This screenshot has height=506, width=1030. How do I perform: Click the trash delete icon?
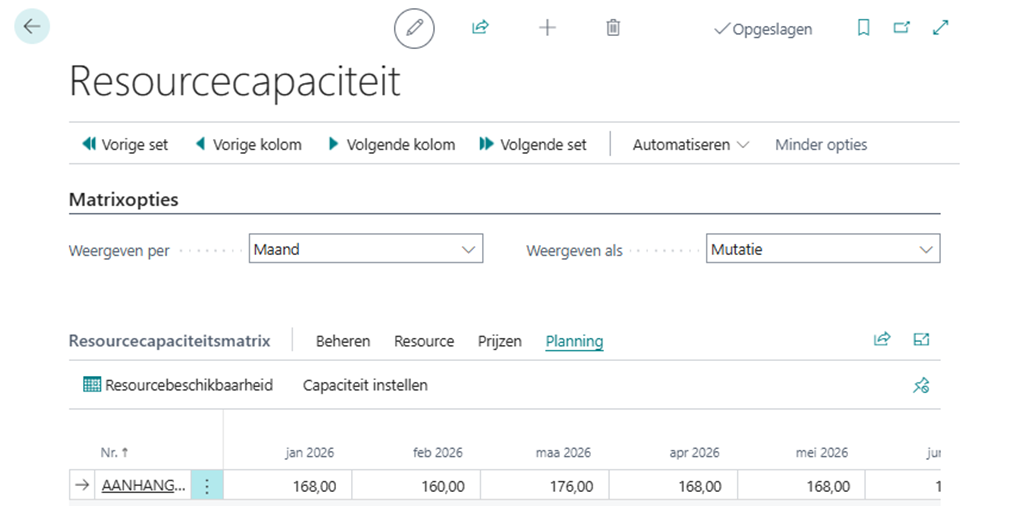pos(613,28)
